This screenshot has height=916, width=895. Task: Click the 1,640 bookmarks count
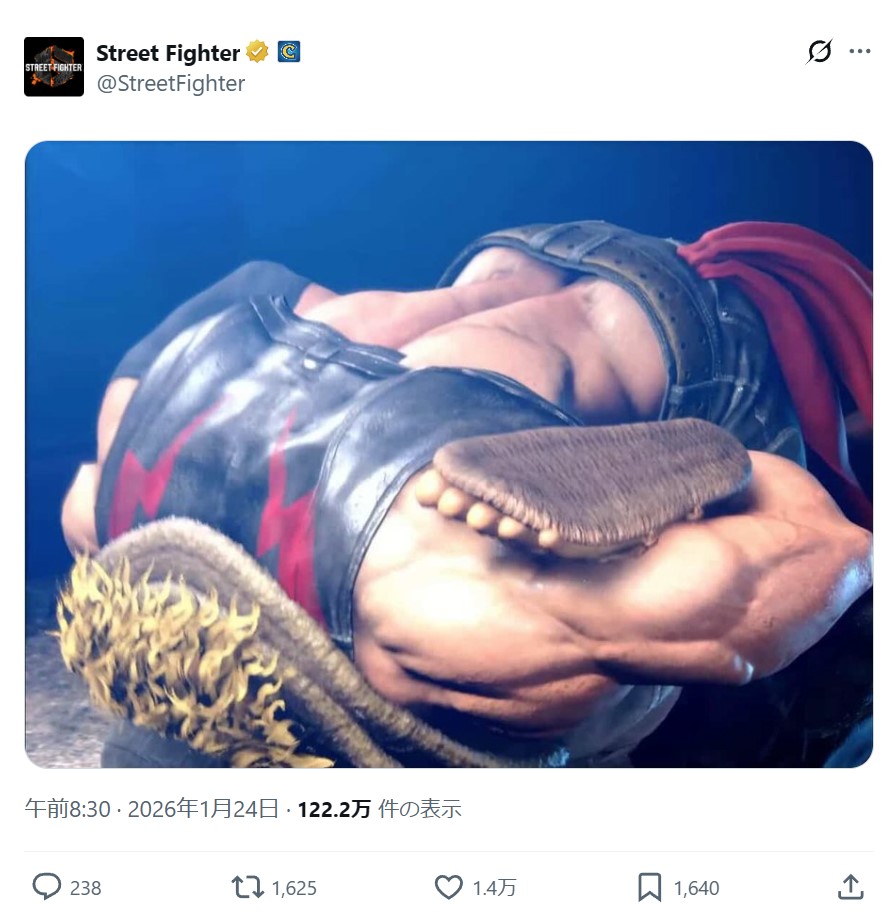coord(696,888)
